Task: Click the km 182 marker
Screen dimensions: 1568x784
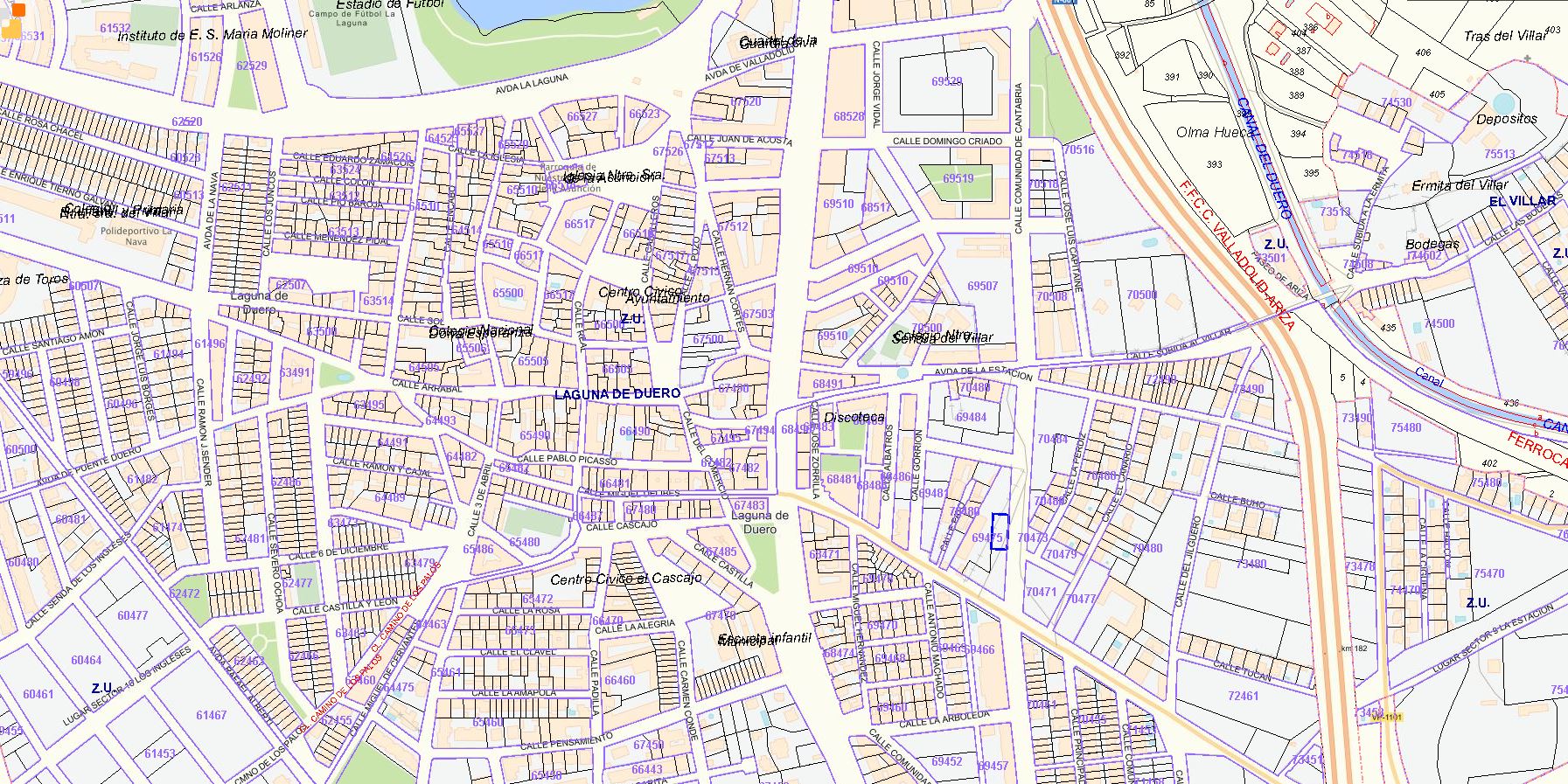Action: pyautogui.click(x=1358, y=649)
